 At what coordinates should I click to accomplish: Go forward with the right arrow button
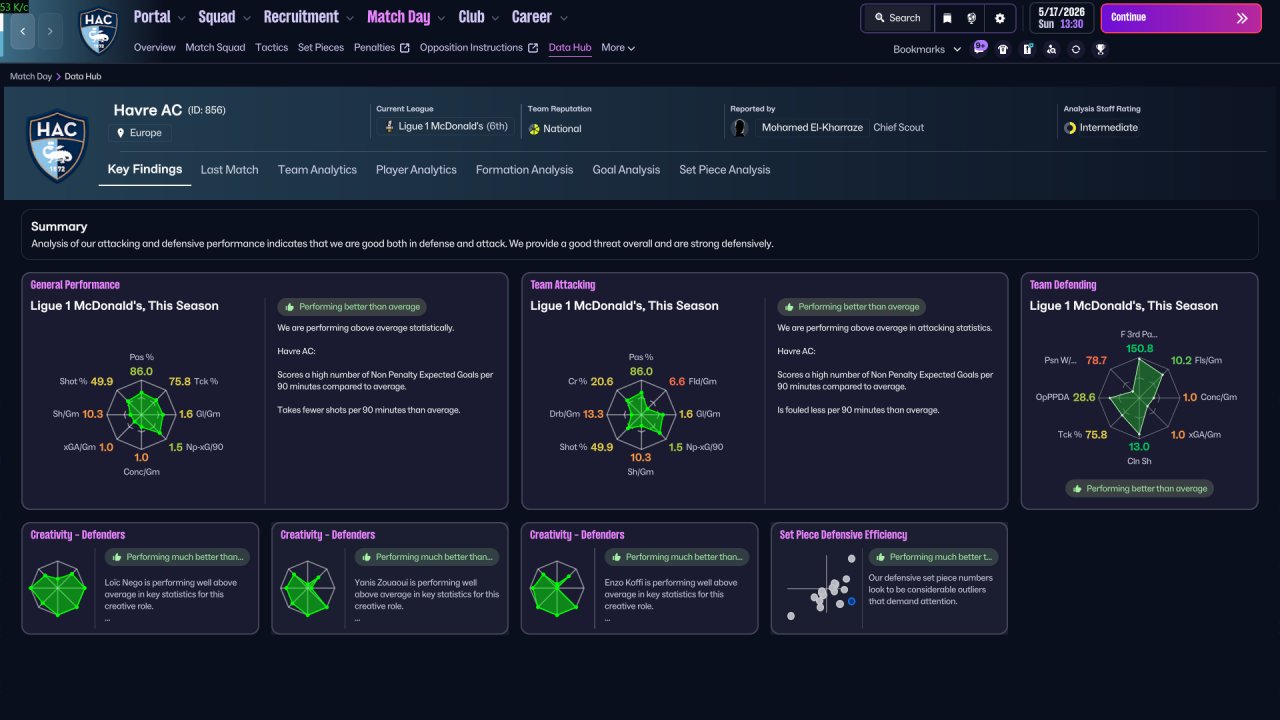point(51,31)
